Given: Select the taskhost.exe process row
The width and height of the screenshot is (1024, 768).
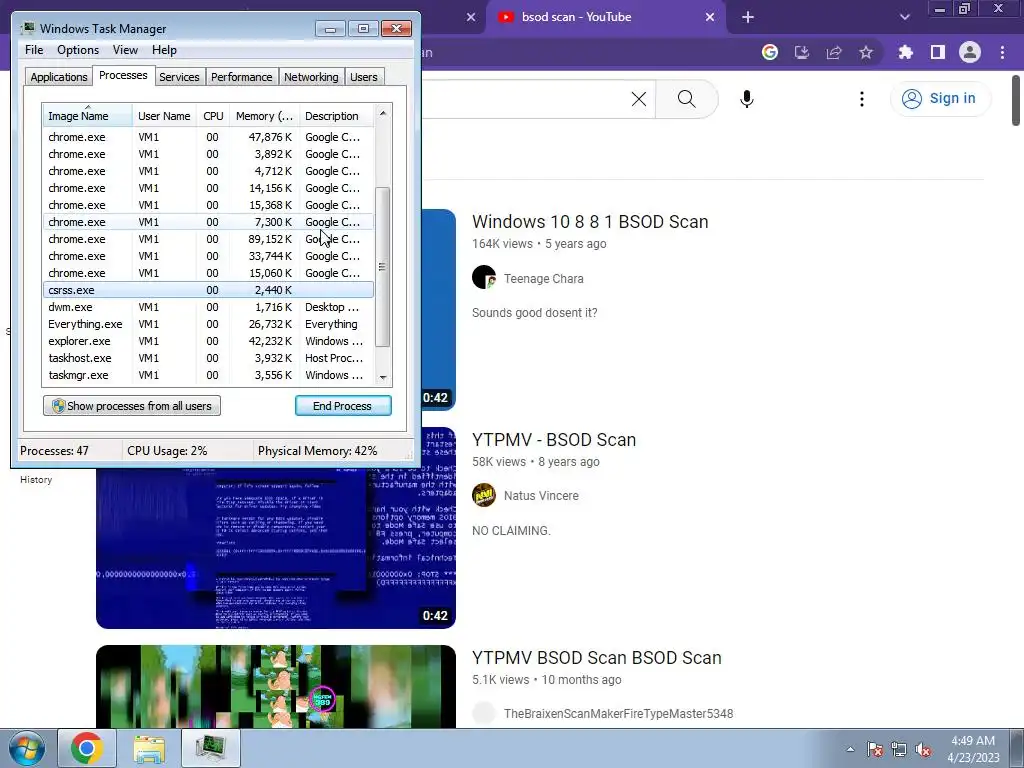Looking at the screenshot, I should click(x=208, y=358).
